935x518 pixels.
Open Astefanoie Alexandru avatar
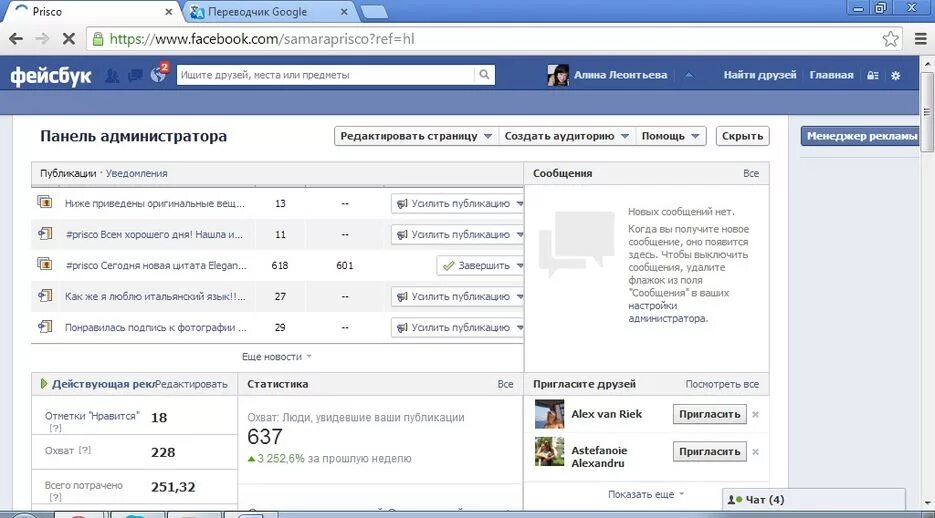click(x=549, y=451)
